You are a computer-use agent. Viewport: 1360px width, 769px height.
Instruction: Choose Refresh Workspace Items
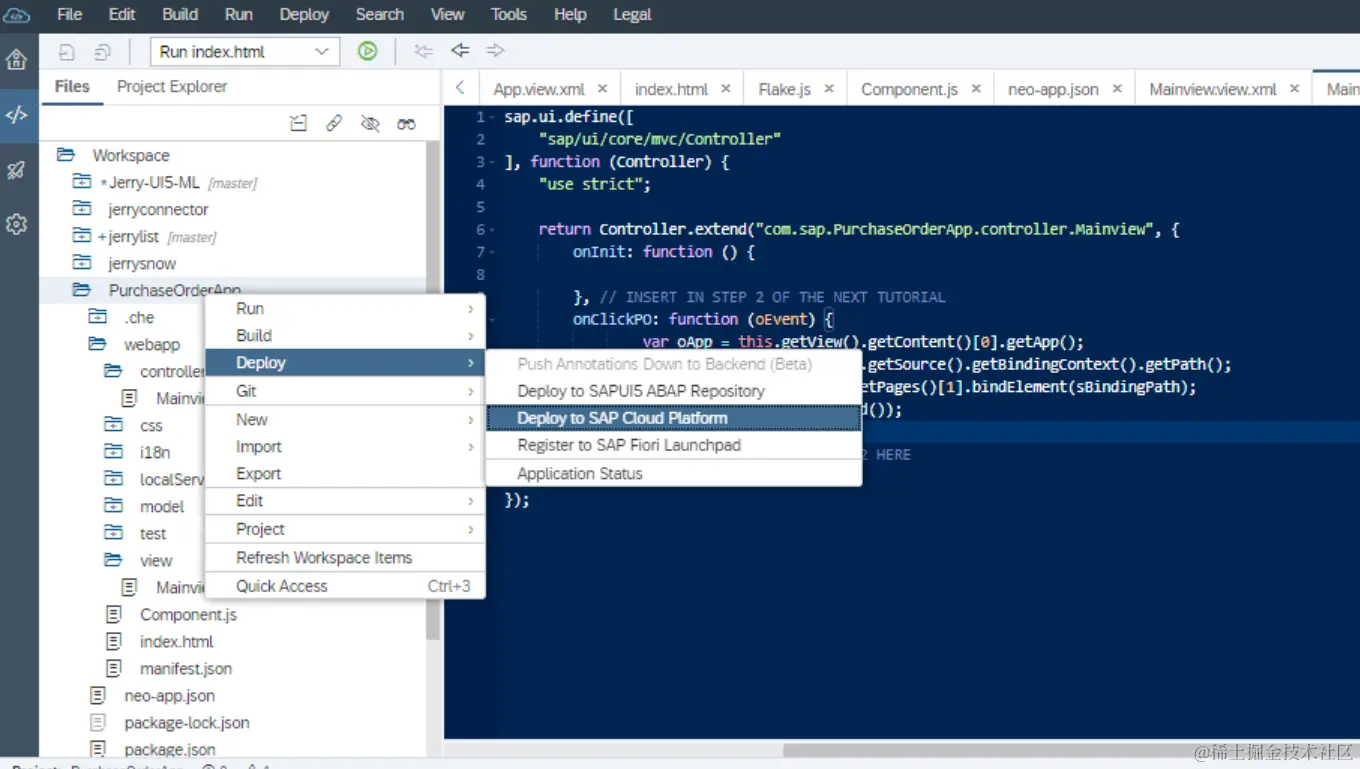tap(324, 558)
